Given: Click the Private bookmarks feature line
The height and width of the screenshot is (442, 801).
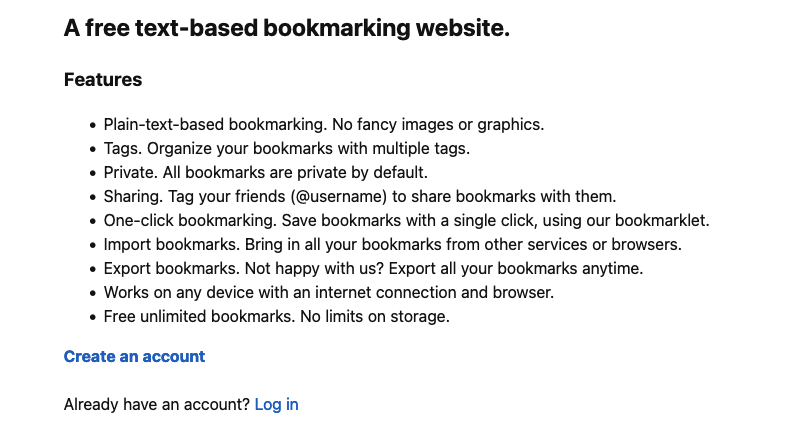Looking at the screenshot, I should click(x=266, y=172).
